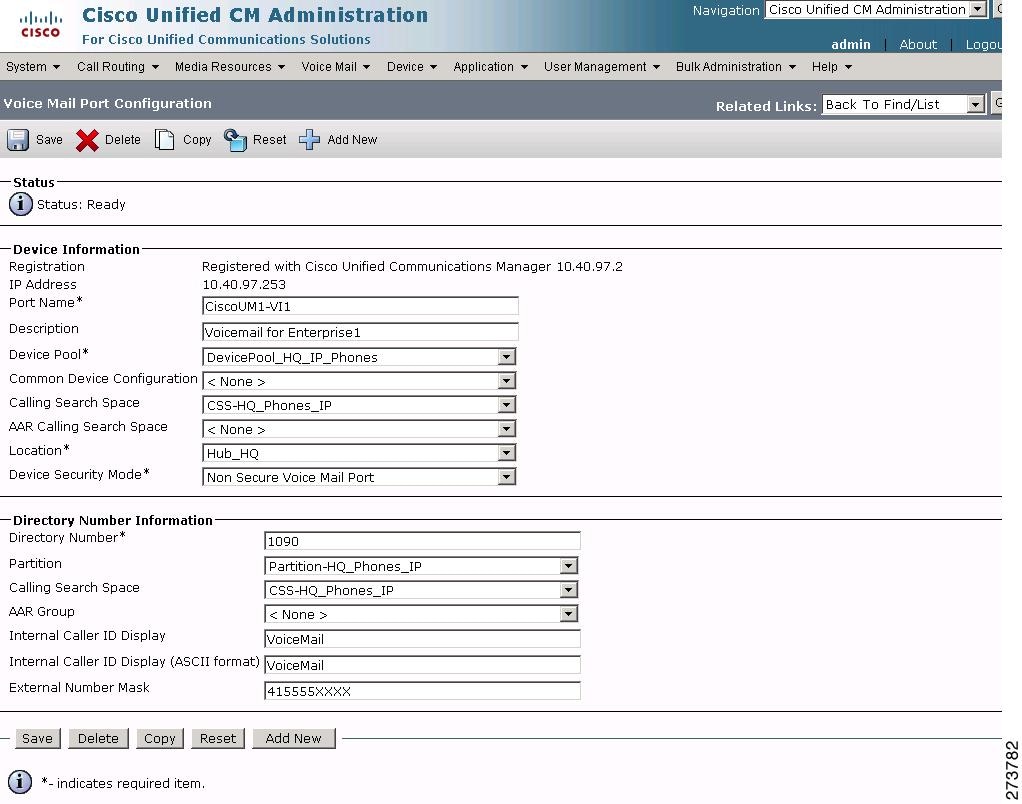Expand the Related Links dropdown
This screenshot has height=804, width=1022.
(975, 104)
